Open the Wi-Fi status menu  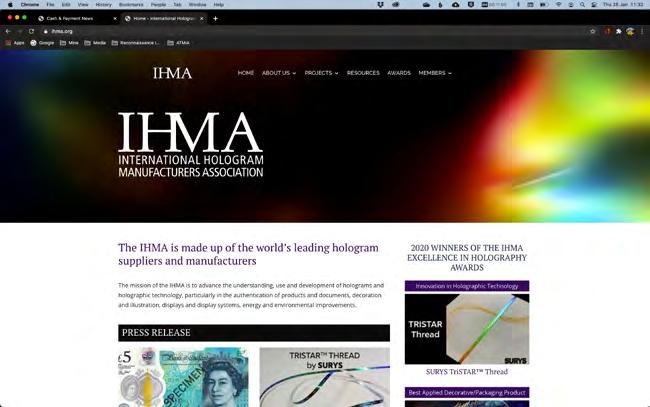(558, 5)
